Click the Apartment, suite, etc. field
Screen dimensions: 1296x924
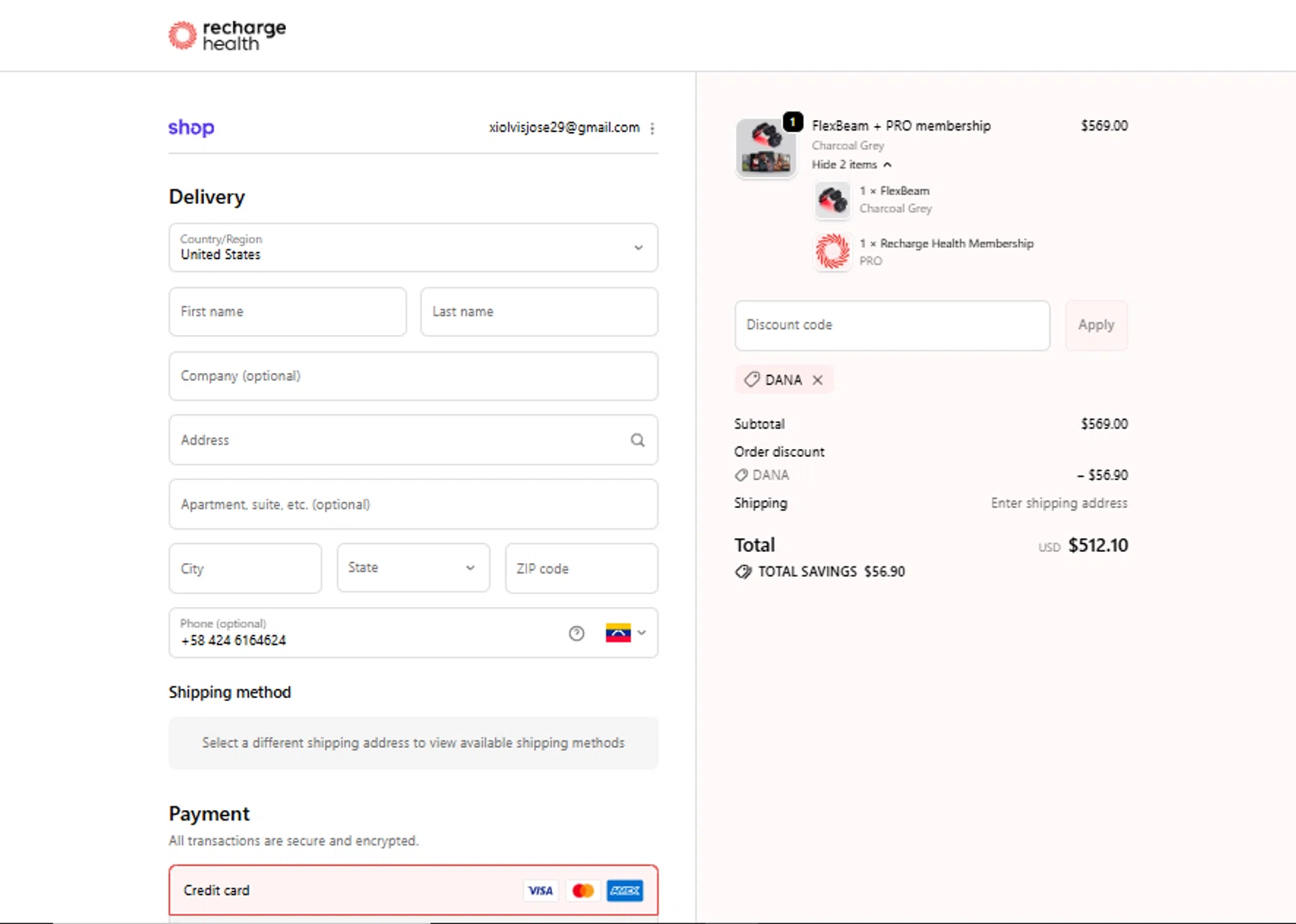pyautogui.click(x=413, y=504)
